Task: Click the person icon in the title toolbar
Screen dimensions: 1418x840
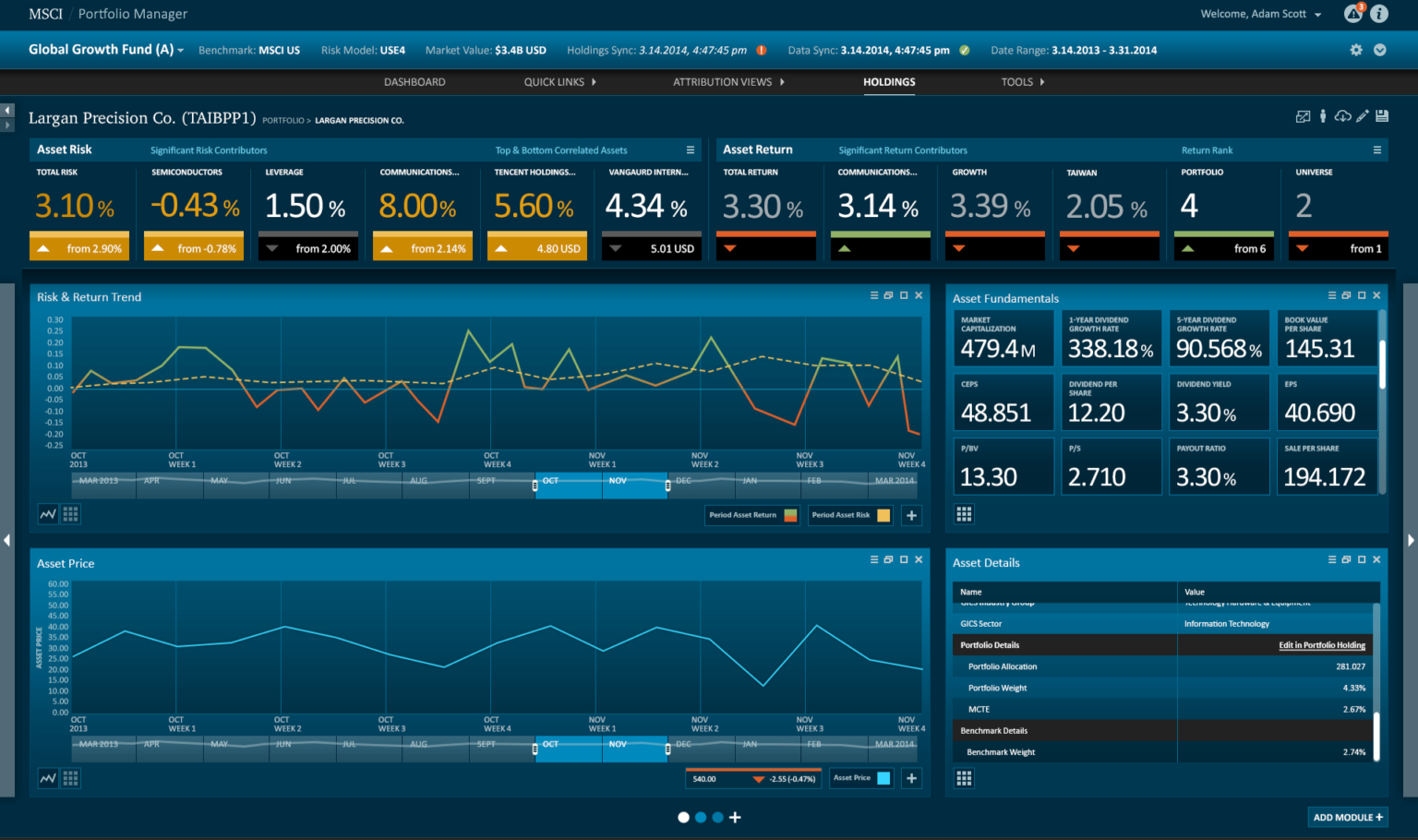Action: click(1323, 116)
